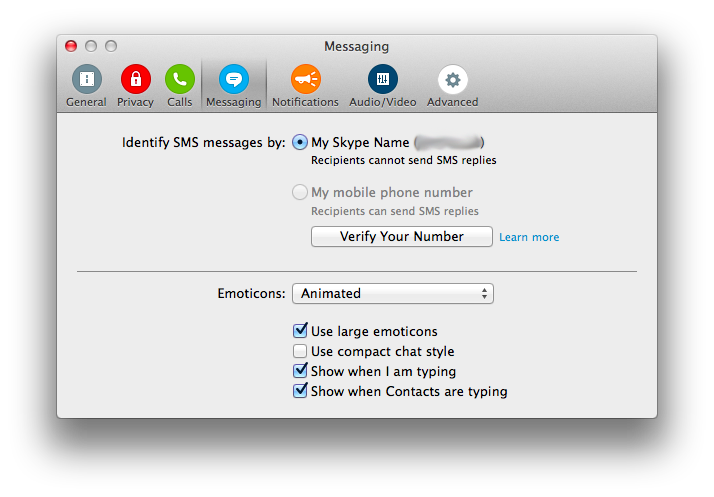Uncheck Show when Contacts are typing
This screenshot has width=714, height=497.
click(x=300, y=391)
